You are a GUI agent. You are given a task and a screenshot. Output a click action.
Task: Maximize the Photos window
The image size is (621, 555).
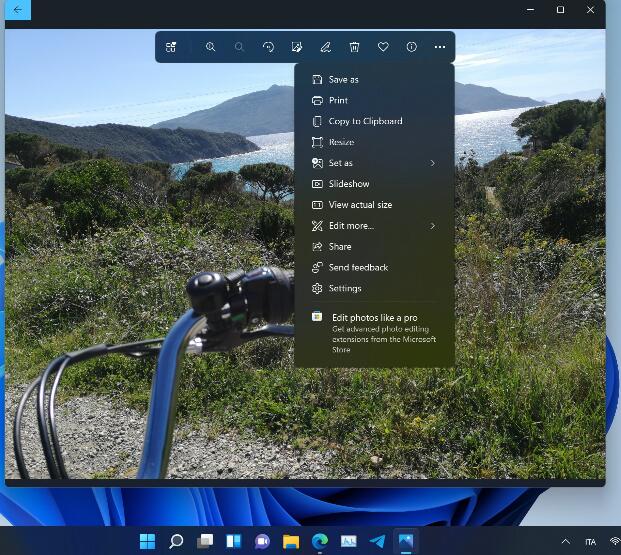click(x=560, y=10)
